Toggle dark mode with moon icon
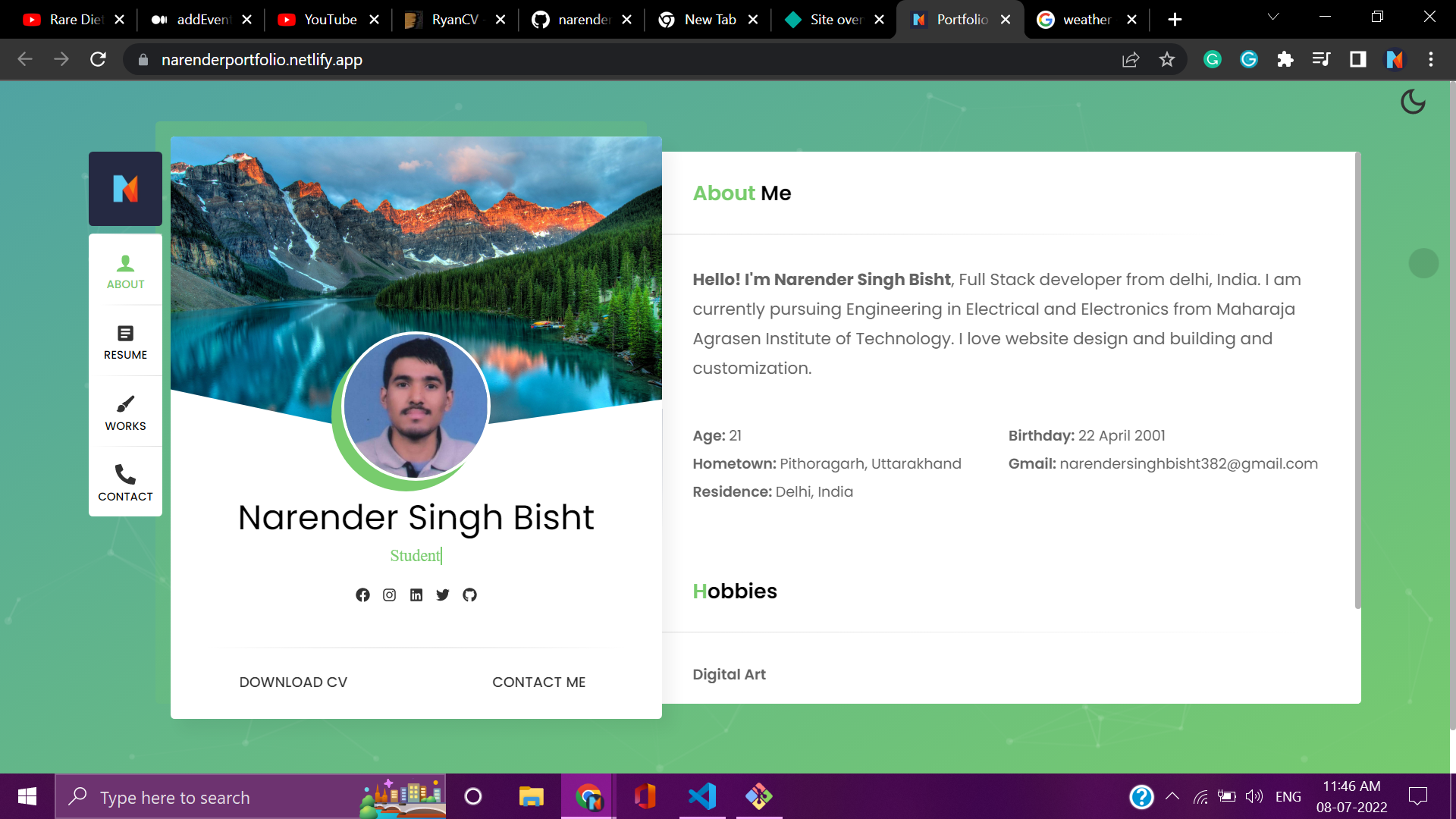This screenshot has width=1456, height=819. [1413, 102]
